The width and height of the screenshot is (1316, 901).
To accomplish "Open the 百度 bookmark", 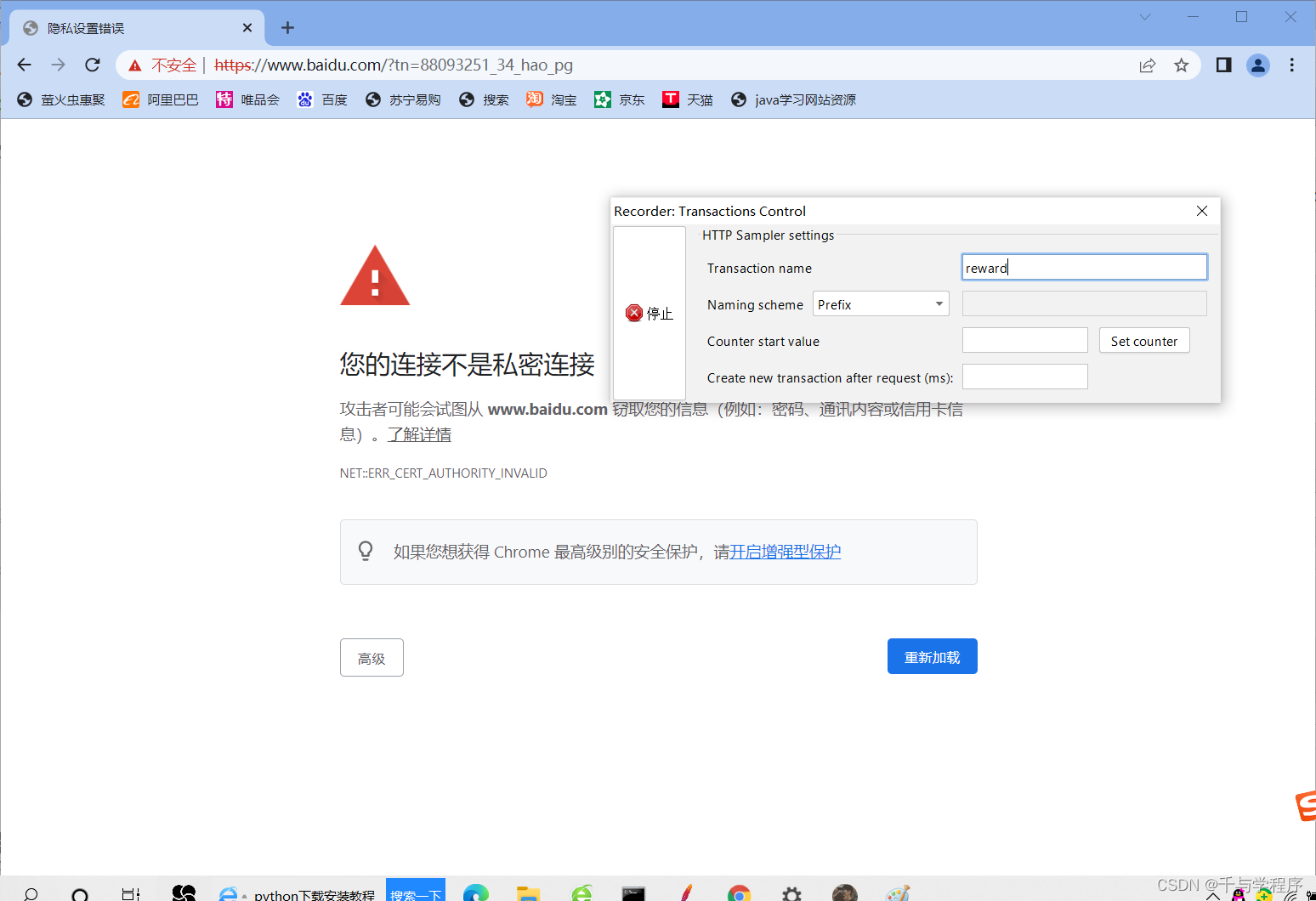I will [333, 99].
